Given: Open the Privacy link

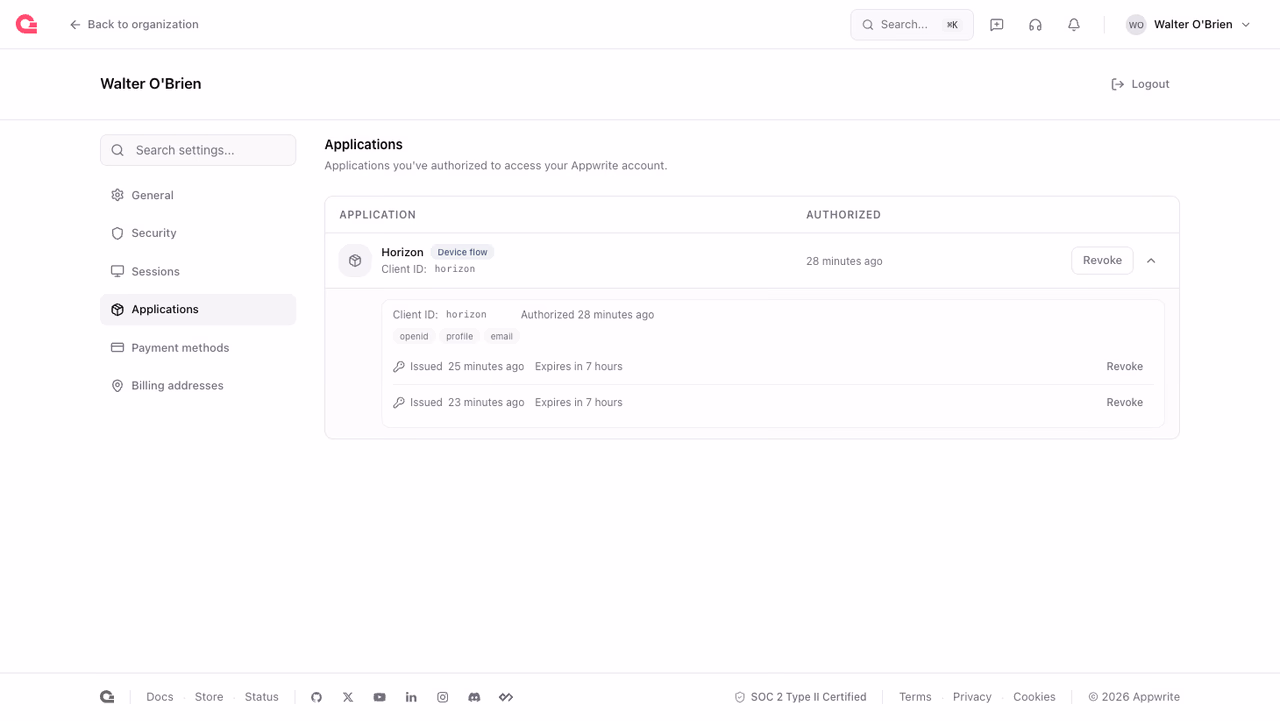Looking at the screenshot, I should [x=972, y=697].
